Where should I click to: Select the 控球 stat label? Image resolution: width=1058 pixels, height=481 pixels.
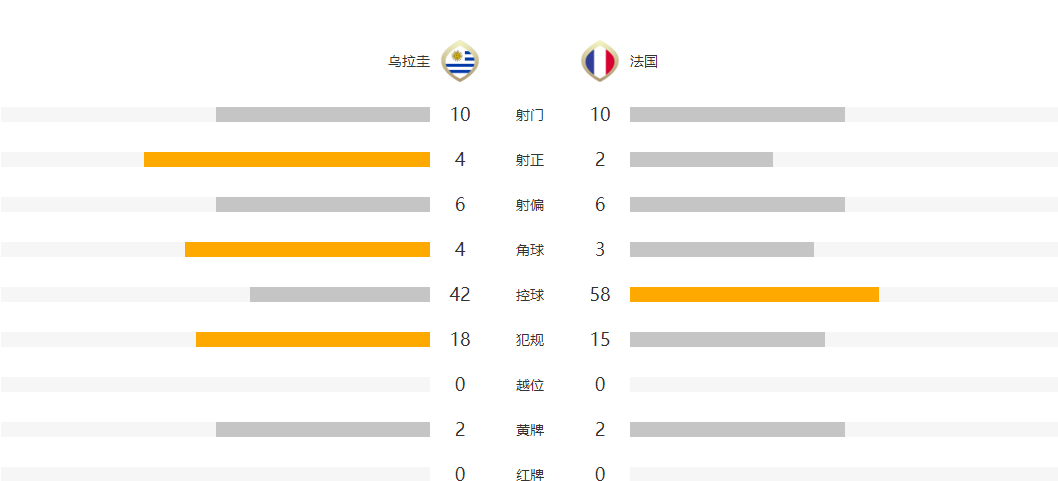click(530, 295)
